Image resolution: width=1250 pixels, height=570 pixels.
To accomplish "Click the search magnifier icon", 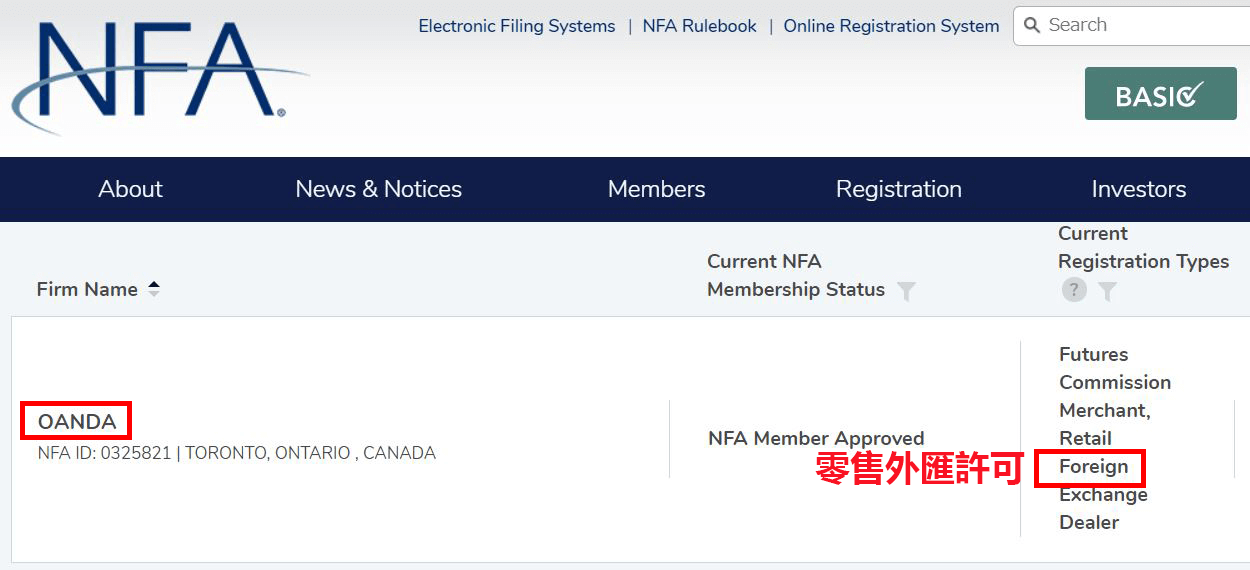I will point(1033,25).
